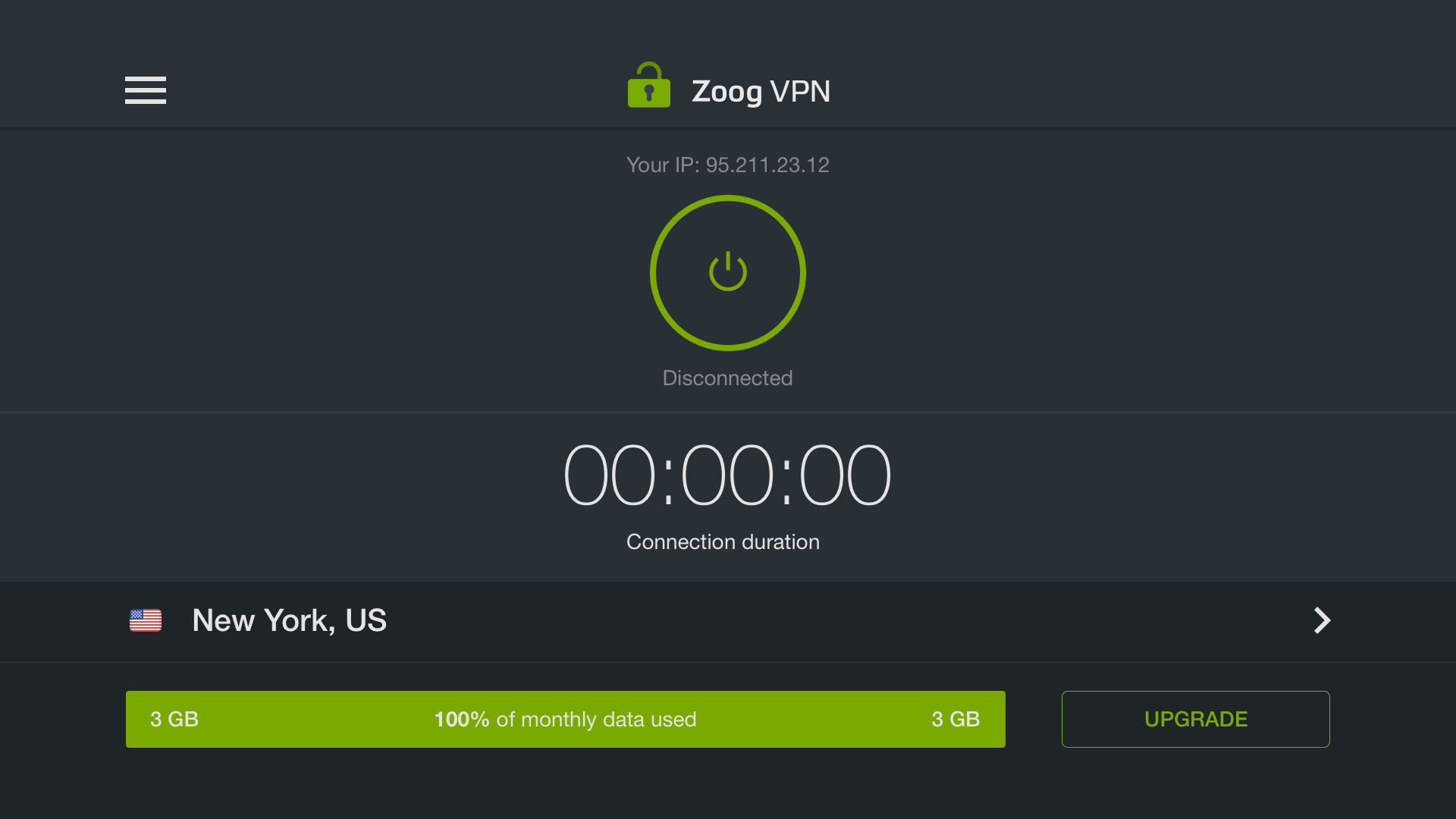Image resolution: width=1456 pixels, height=819 pixels.
Task: Toggle the Disconnected state with the power button
Action: [727, 272]
